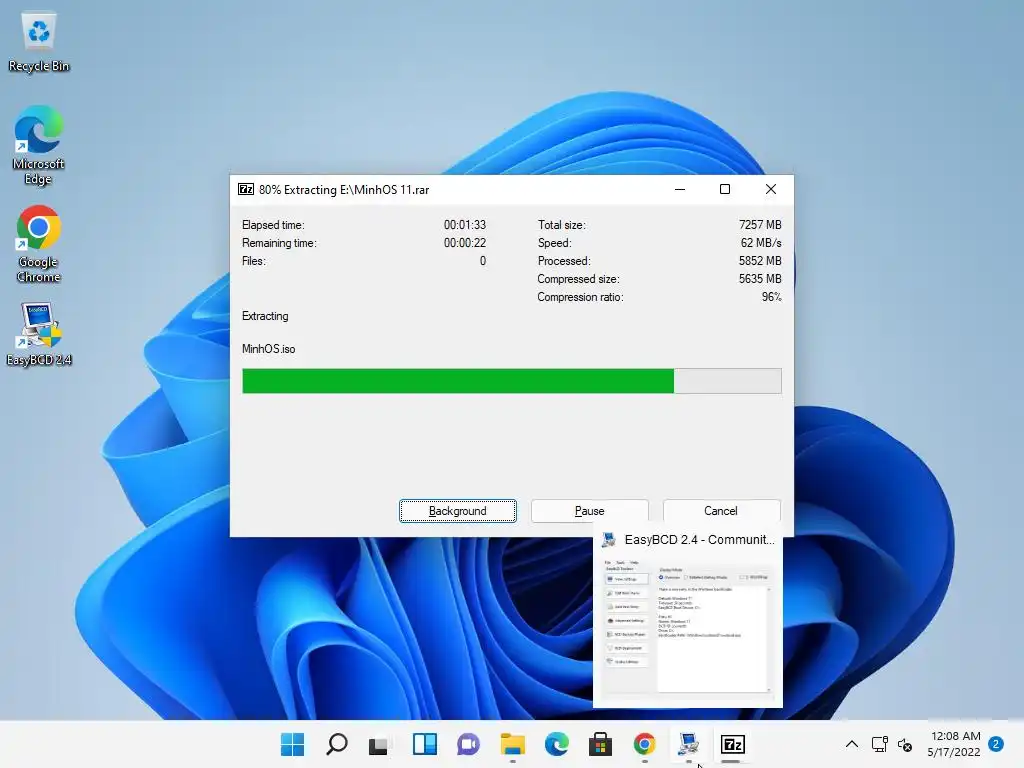Click the extracting file name MinhOS.iso

click(x=268, y=349)
